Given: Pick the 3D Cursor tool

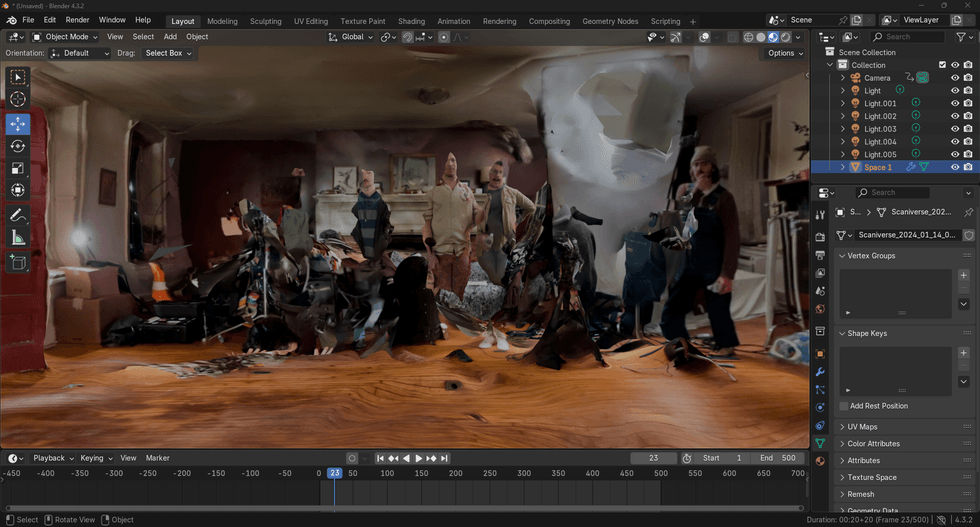Looking at the screenshot, I should click(x=18, y=99).
